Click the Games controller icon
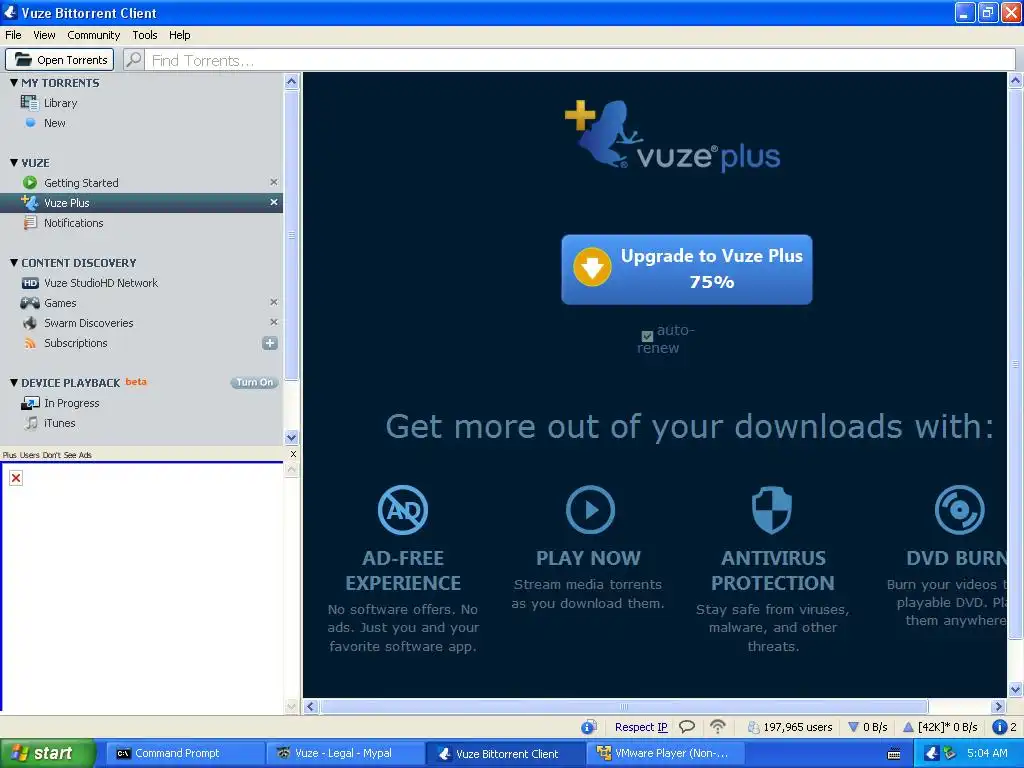This screenshot has width=1024, height=768. pos(29,302)
